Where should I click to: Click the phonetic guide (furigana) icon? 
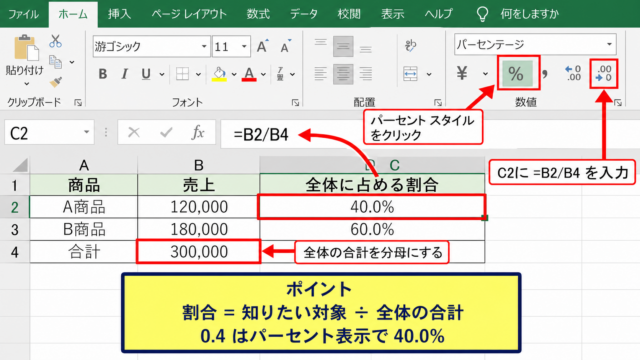pyautogui.click(x=280, y=74)
